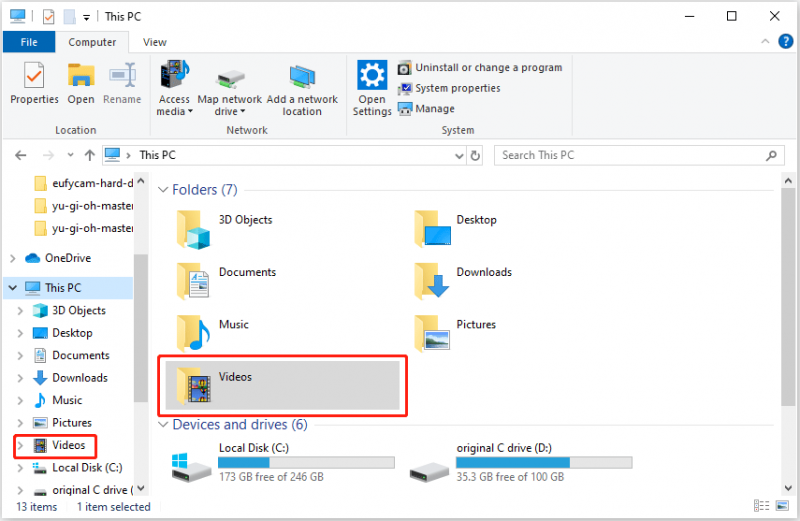Screen dimensions: 800x521
Task: Click the Forward navigation arrow
Action: (48, 155)
